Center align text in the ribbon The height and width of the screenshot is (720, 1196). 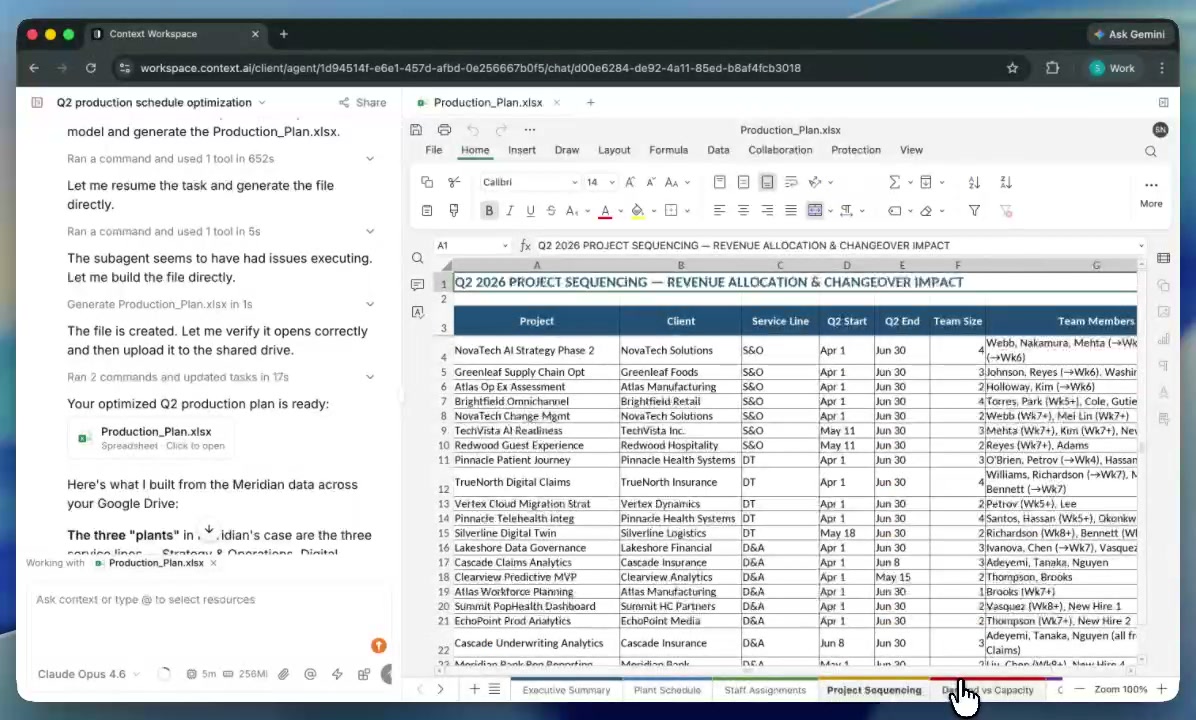pos(743,211)
